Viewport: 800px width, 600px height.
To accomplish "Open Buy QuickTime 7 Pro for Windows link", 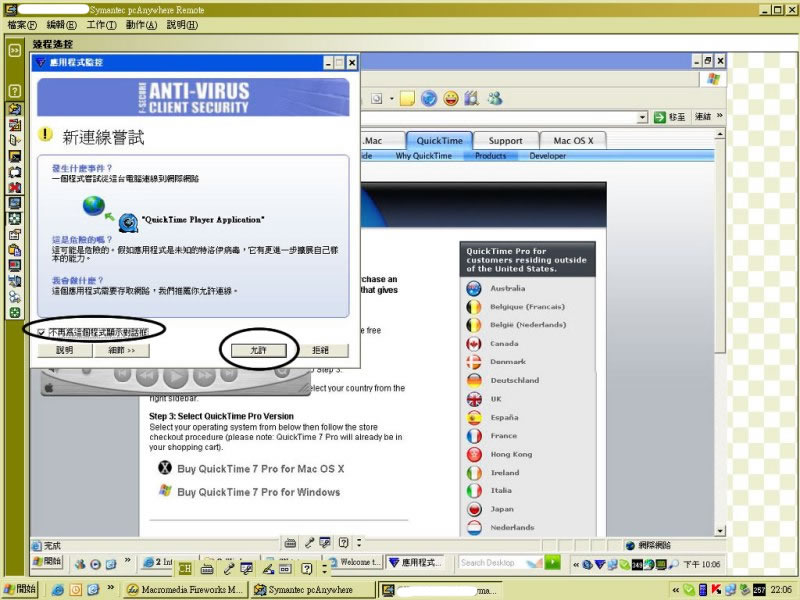I will click(x=258, y=492).
